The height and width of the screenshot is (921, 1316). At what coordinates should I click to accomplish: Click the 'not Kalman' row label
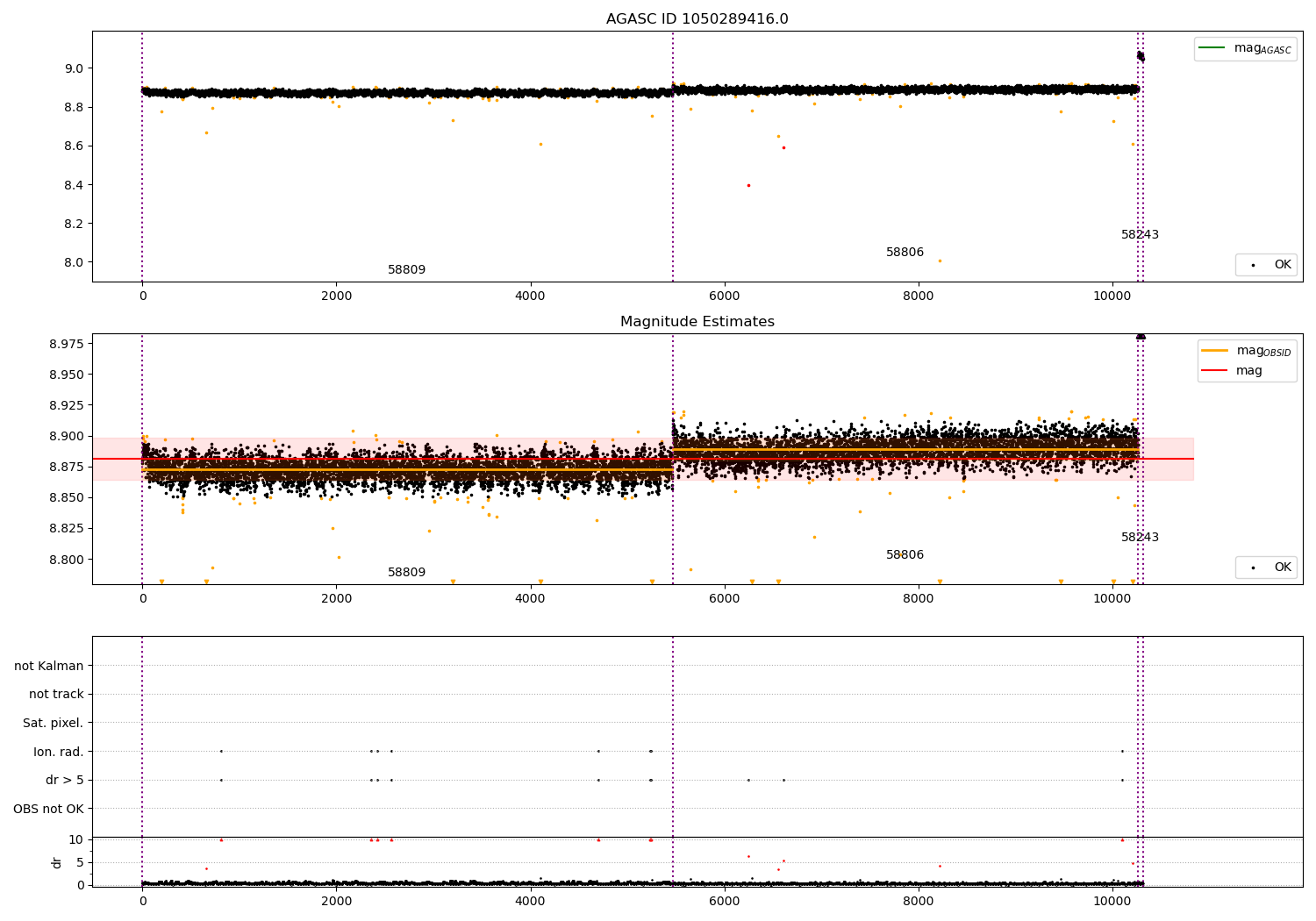(49, 667)
